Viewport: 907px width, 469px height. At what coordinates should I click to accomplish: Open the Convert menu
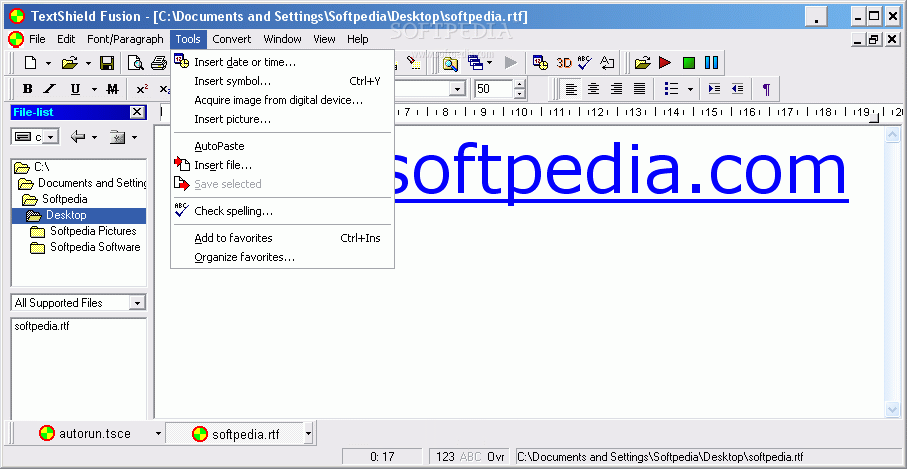point(231,39)
